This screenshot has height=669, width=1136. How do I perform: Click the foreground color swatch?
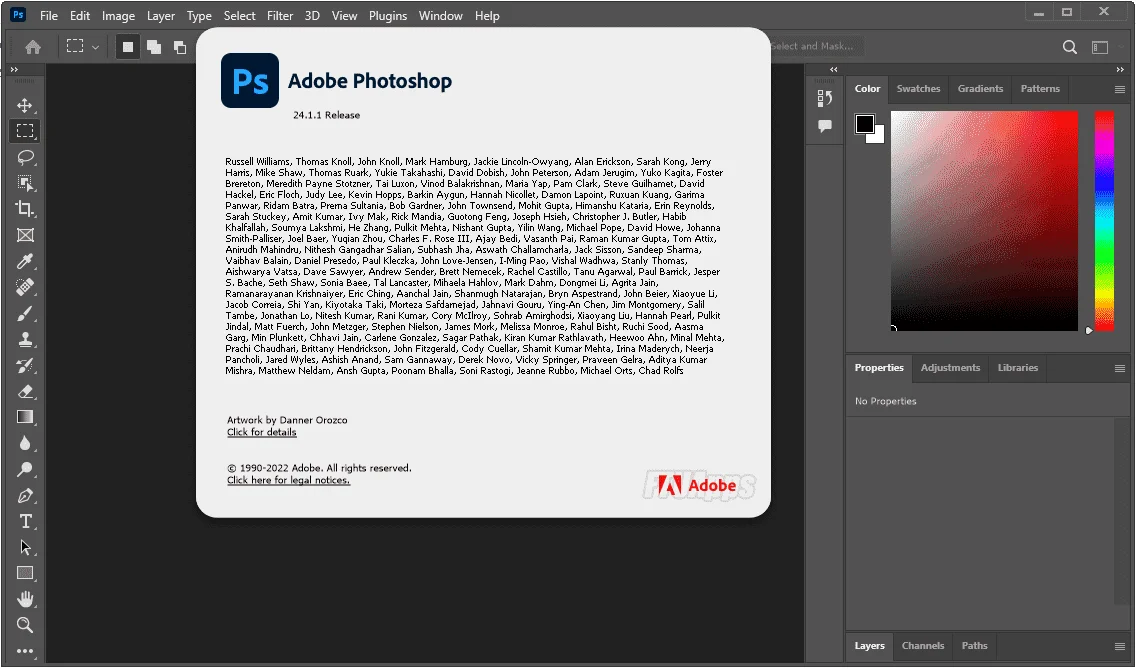(x=864, y=124)
